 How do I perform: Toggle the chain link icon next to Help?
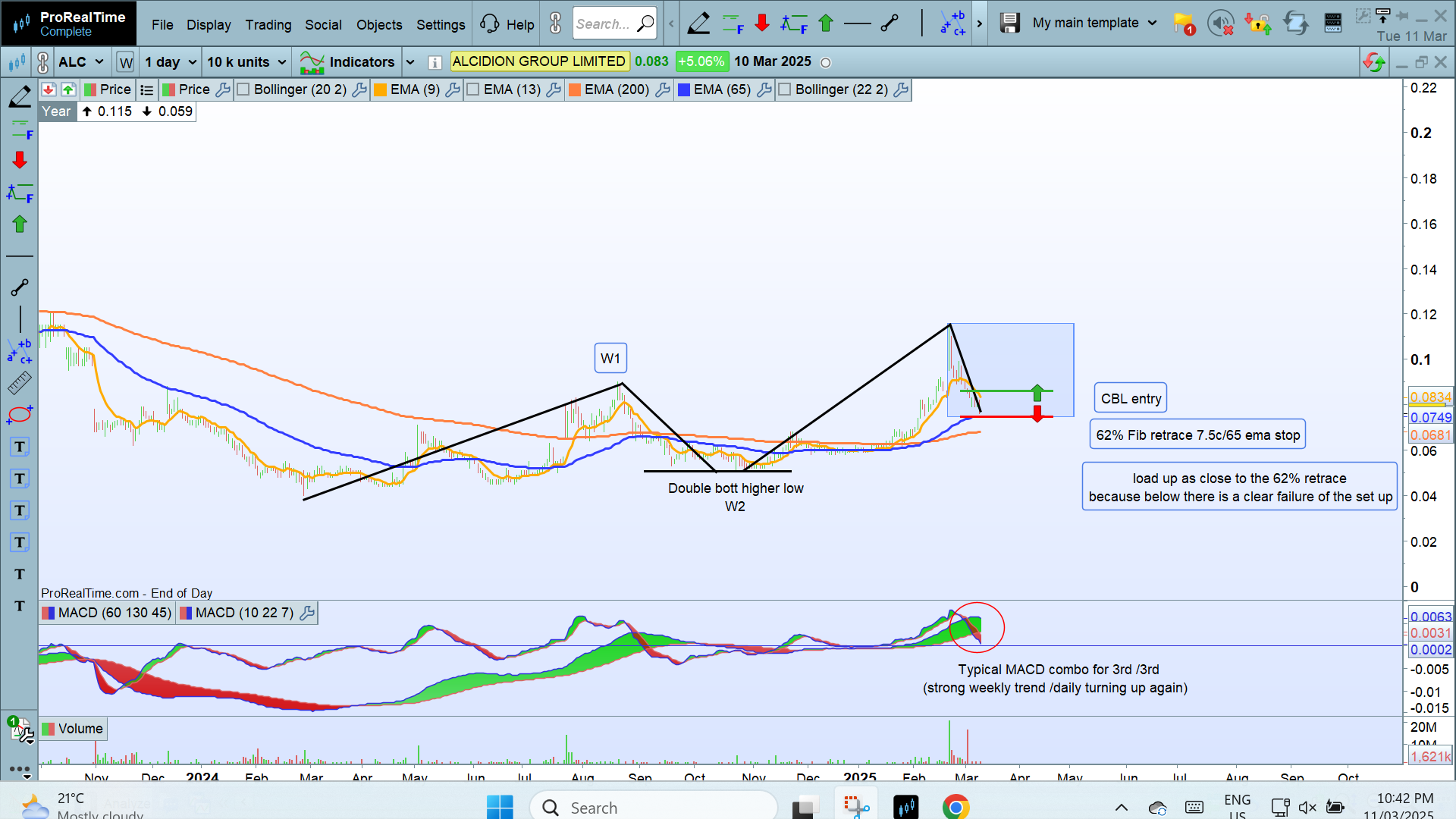click(556, 24)
